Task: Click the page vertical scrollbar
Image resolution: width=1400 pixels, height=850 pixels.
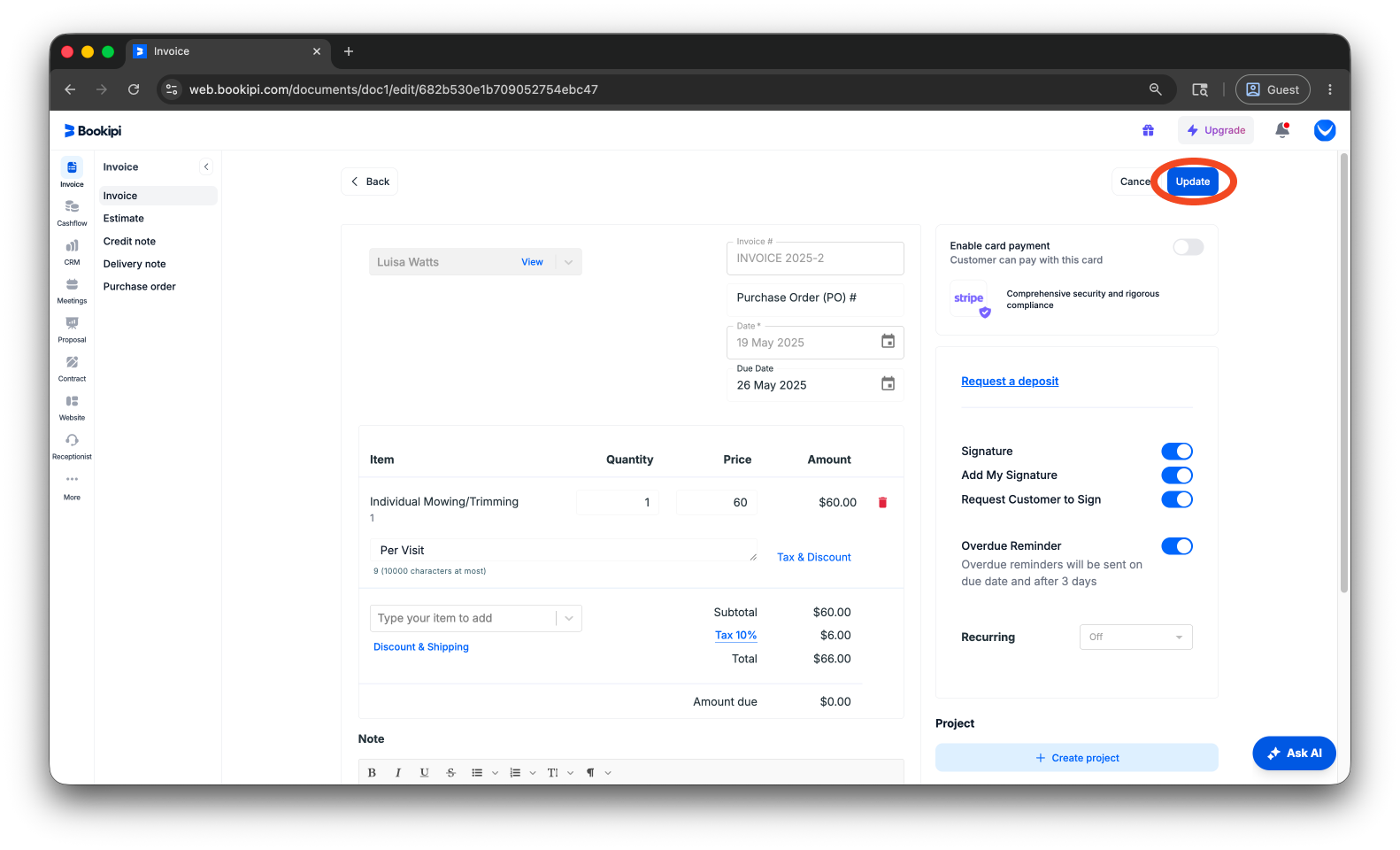Action: (x=1343, y=372)
